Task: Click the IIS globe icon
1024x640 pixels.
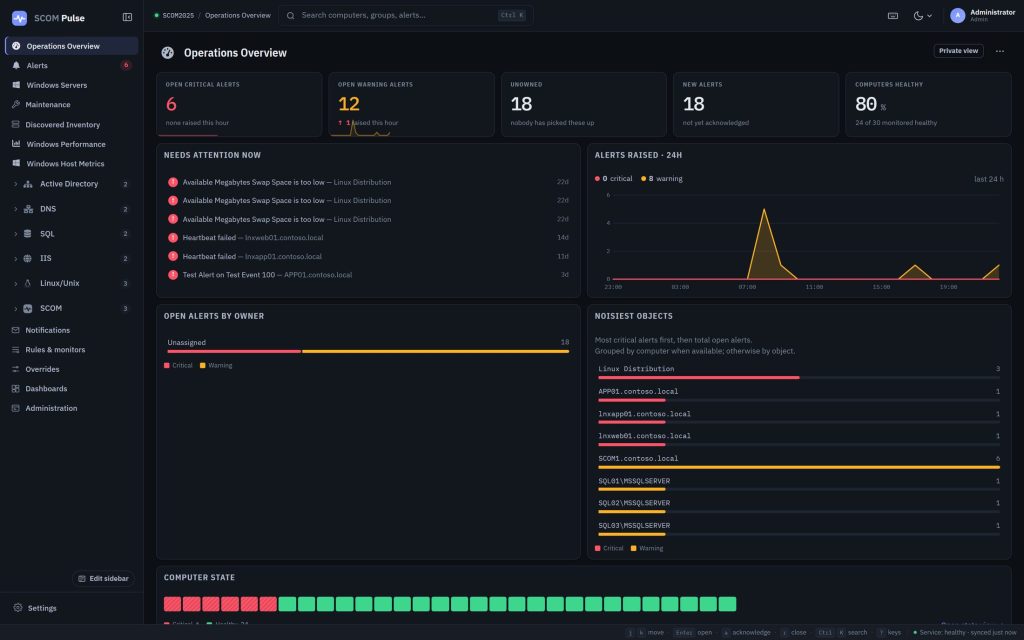Action: click(x=27, y=259)
